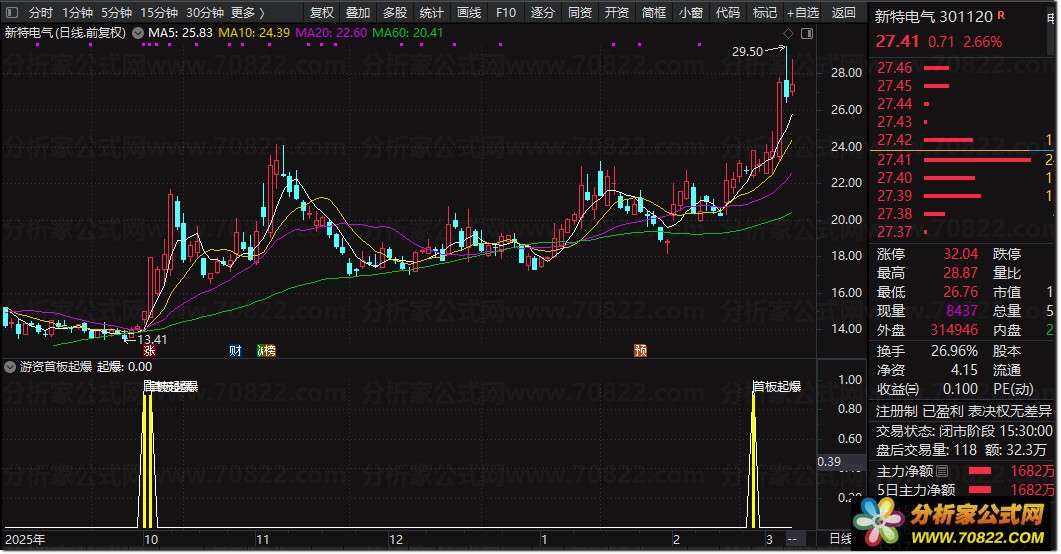Add stock via +自选 button

pyautogui.click(x=802, y=13)
